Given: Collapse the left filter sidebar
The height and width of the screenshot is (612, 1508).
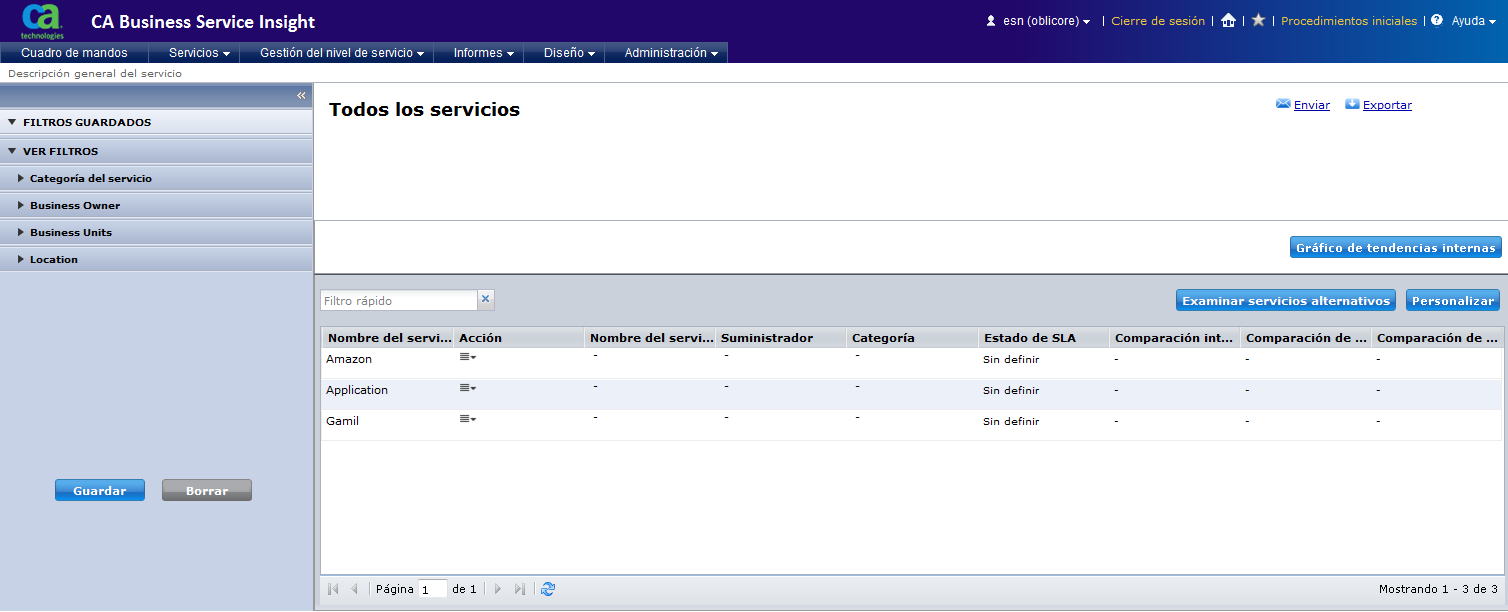Looking at the screenshot, I should pyautogui.click(x=301, y=95).
